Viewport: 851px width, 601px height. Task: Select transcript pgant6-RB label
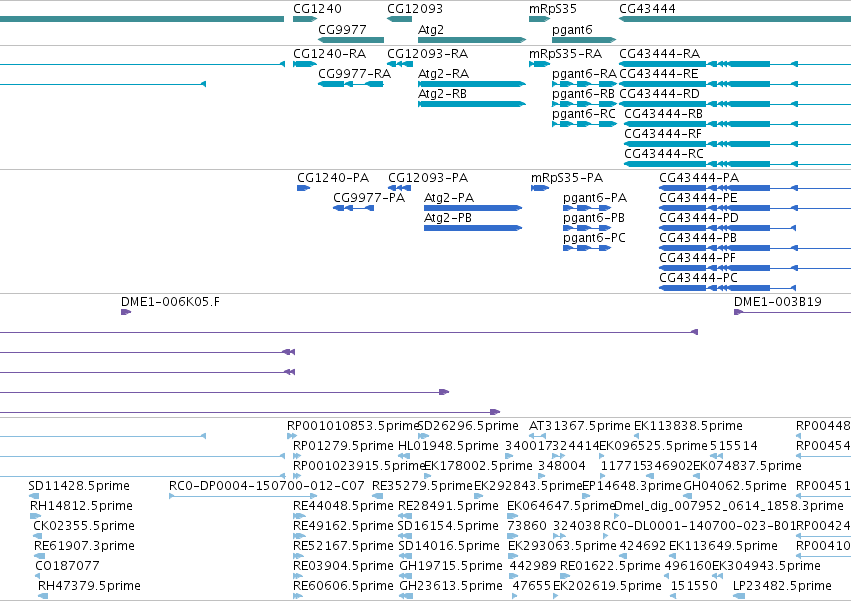tap(583, 94)
